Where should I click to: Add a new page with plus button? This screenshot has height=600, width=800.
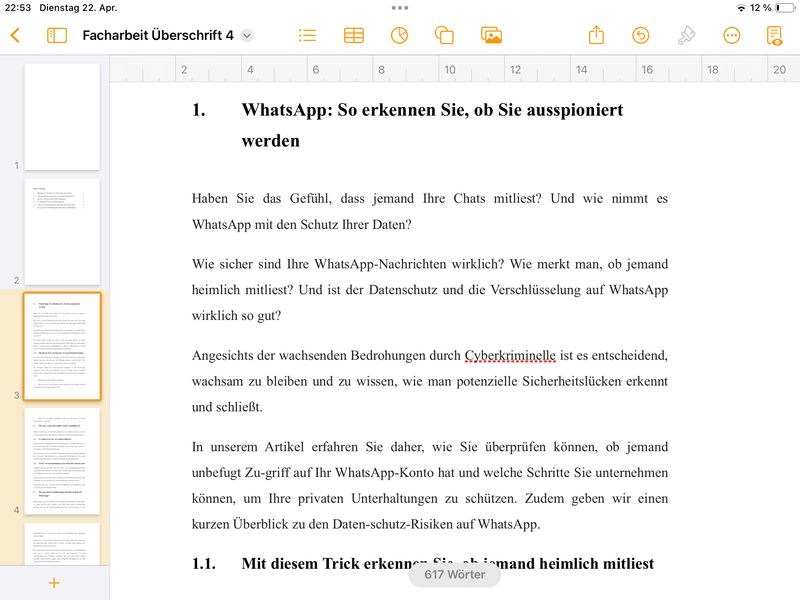point(54,583)
